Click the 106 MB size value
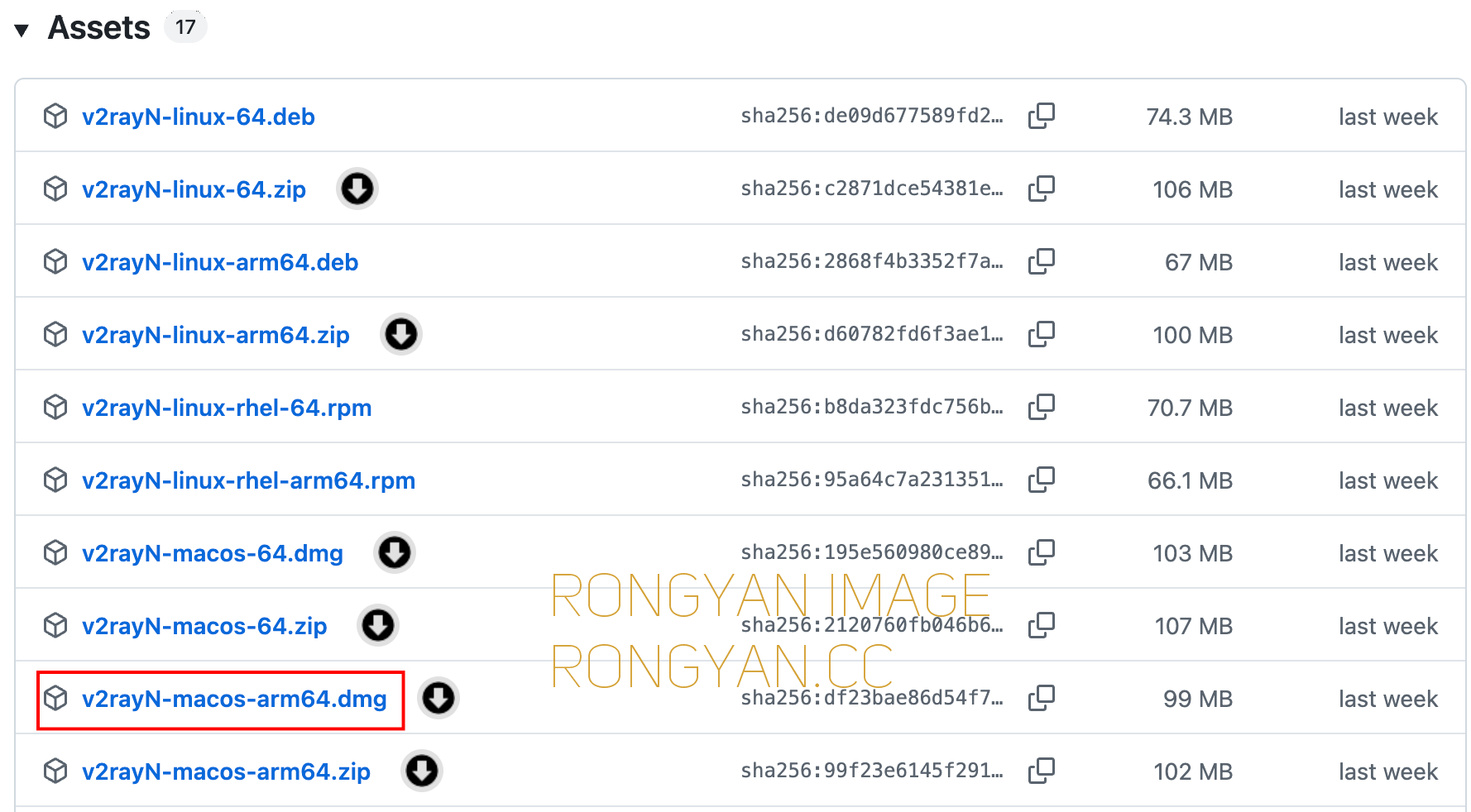1471x812 pixels. click(x=1193, y=189)
